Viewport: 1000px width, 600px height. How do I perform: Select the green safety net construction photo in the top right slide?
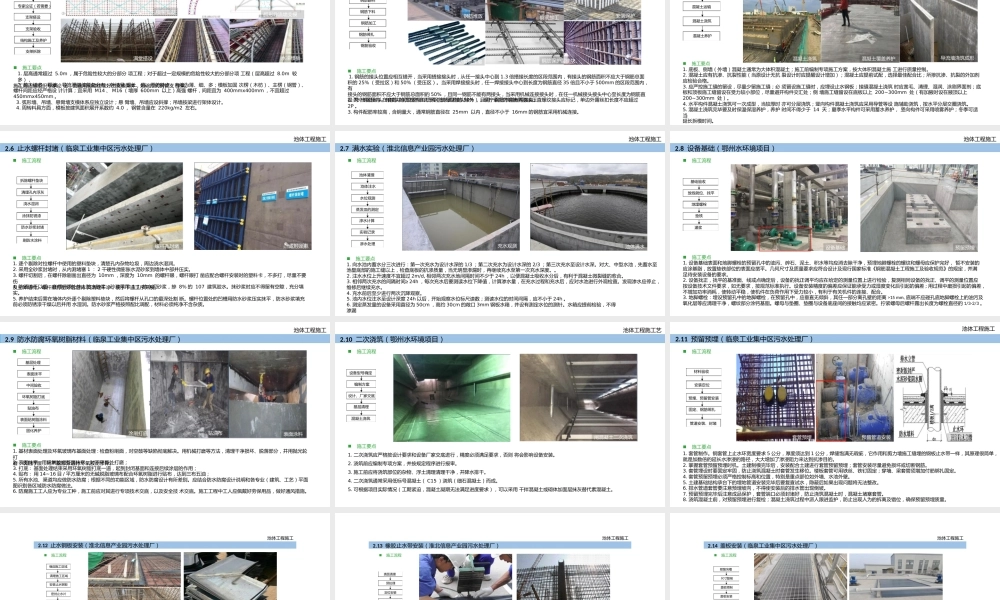point(781,31)
